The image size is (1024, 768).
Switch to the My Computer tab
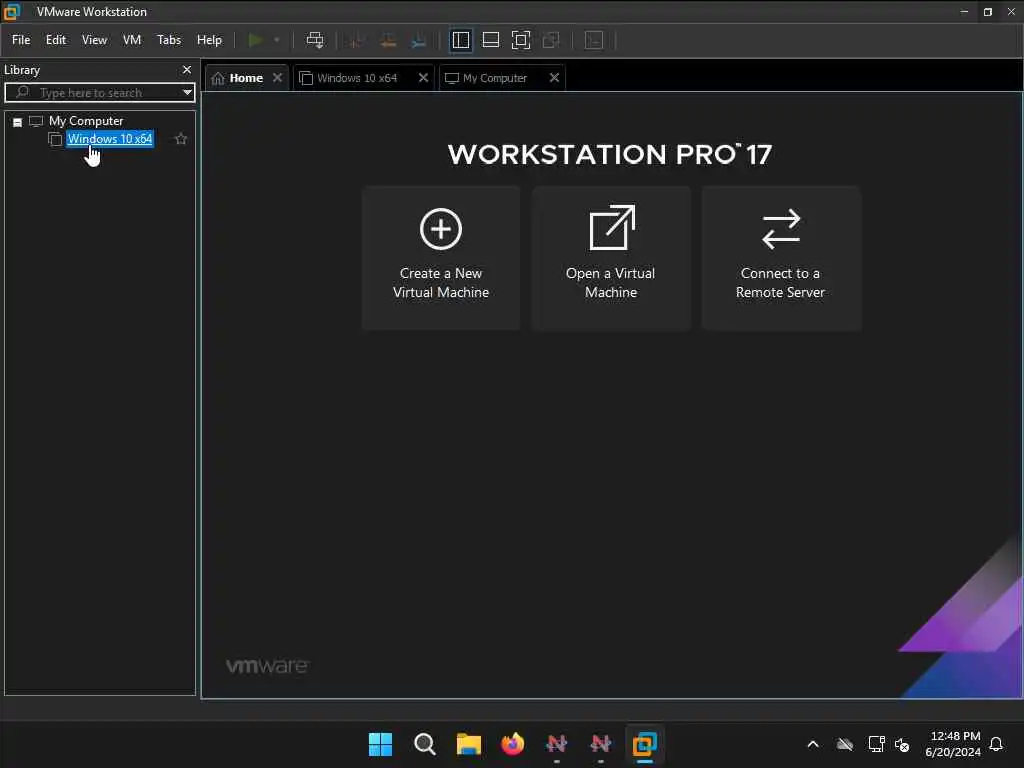click(x=494, y=78)
